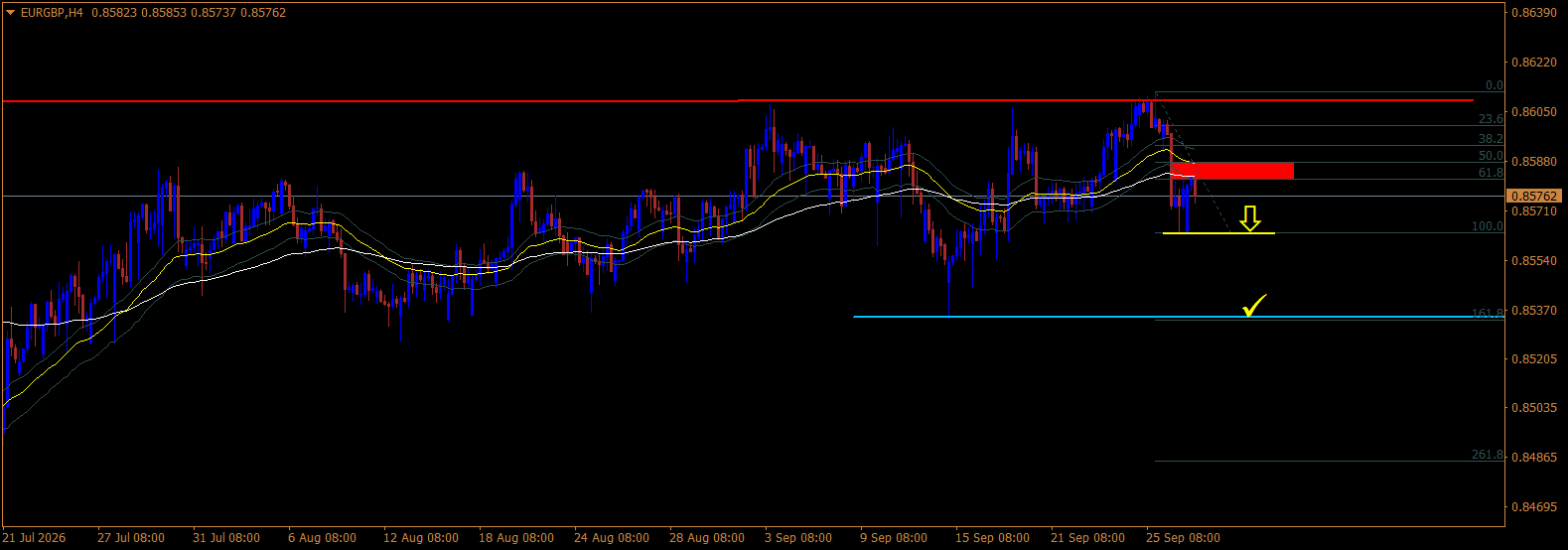Click the Fibonacci 0.0 level label
Image resolution: width=1568 pixels, height=550 pixels.
tap(1494, 85)
